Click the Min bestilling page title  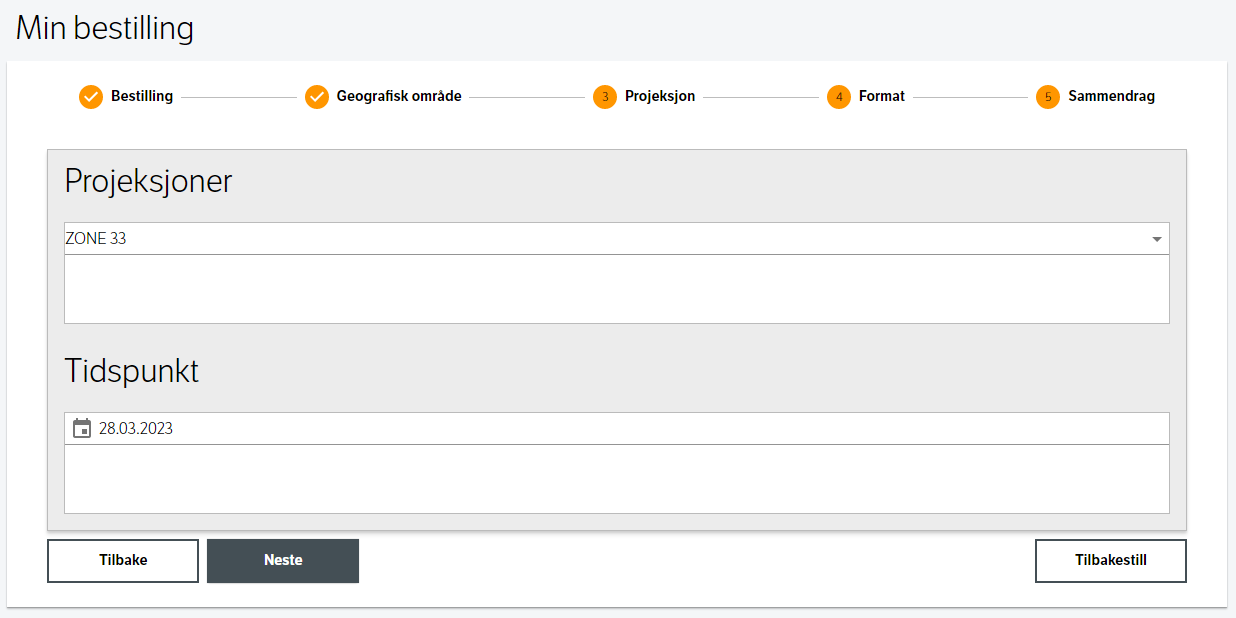coord(105,28)
